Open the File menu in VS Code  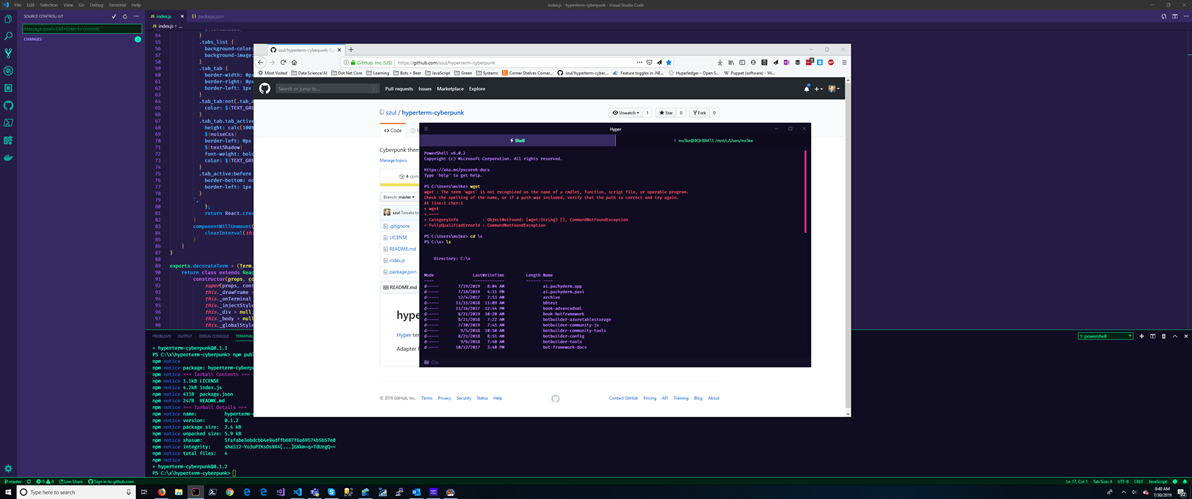pyautogui.click(x=18, y=5)
